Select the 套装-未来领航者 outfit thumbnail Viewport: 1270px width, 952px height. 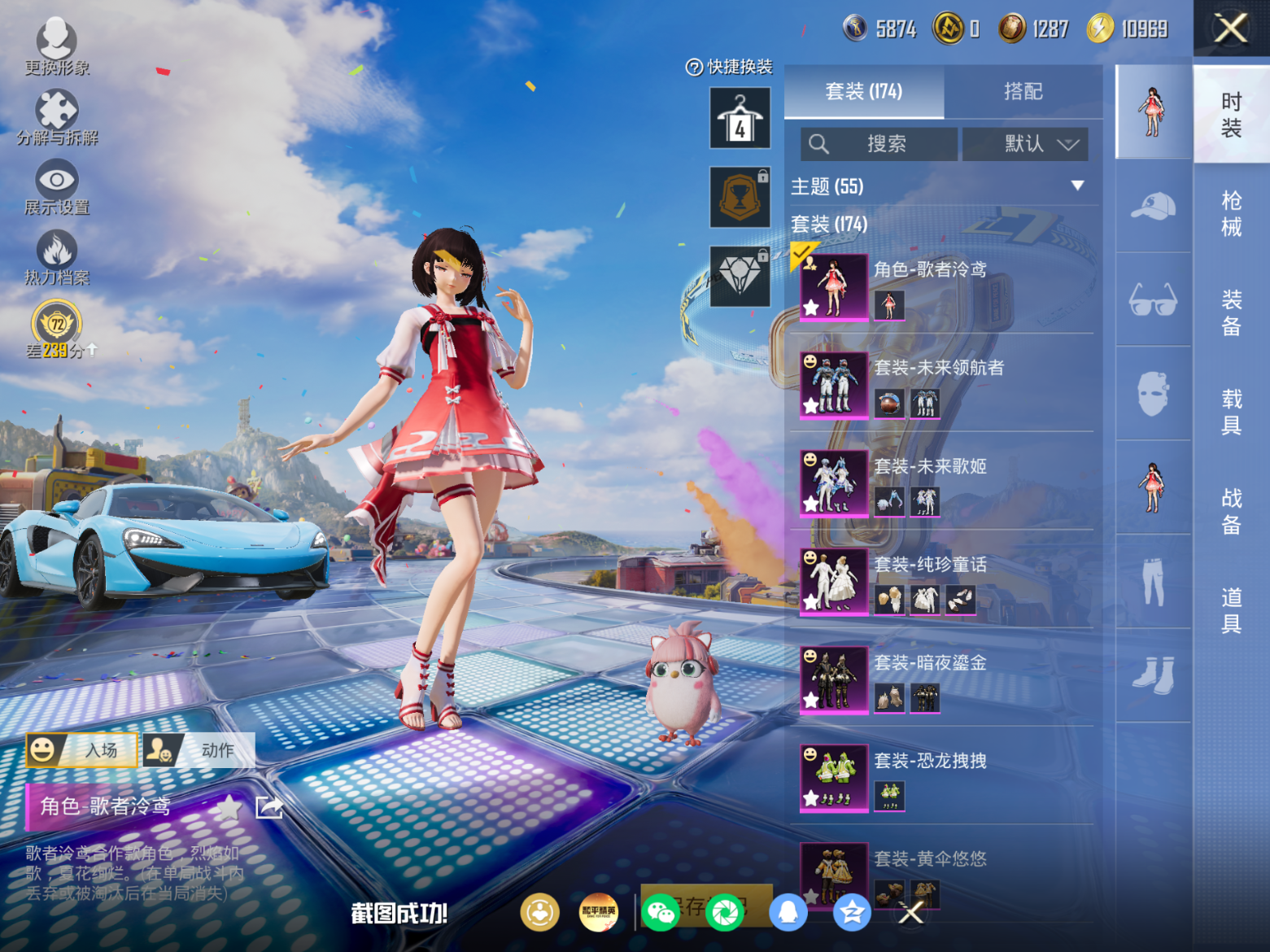833,386
